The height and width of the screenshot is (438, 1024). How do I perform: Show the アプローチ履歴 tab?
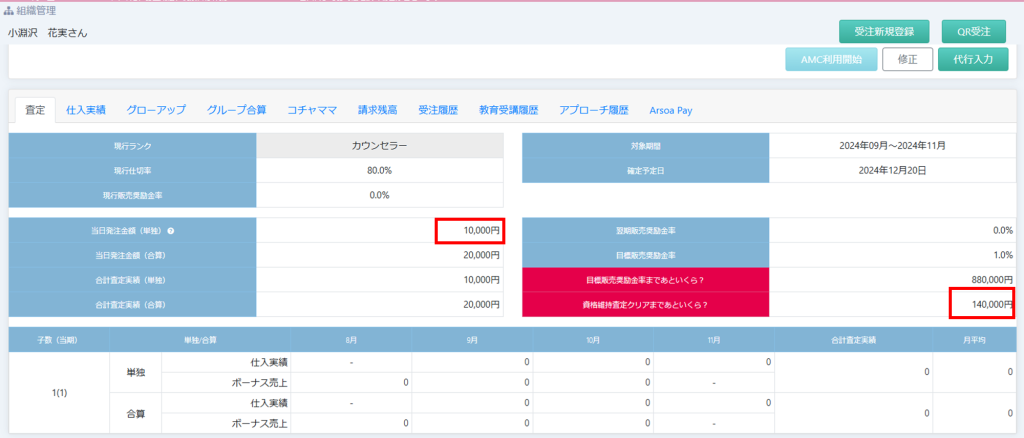(593, 110)
